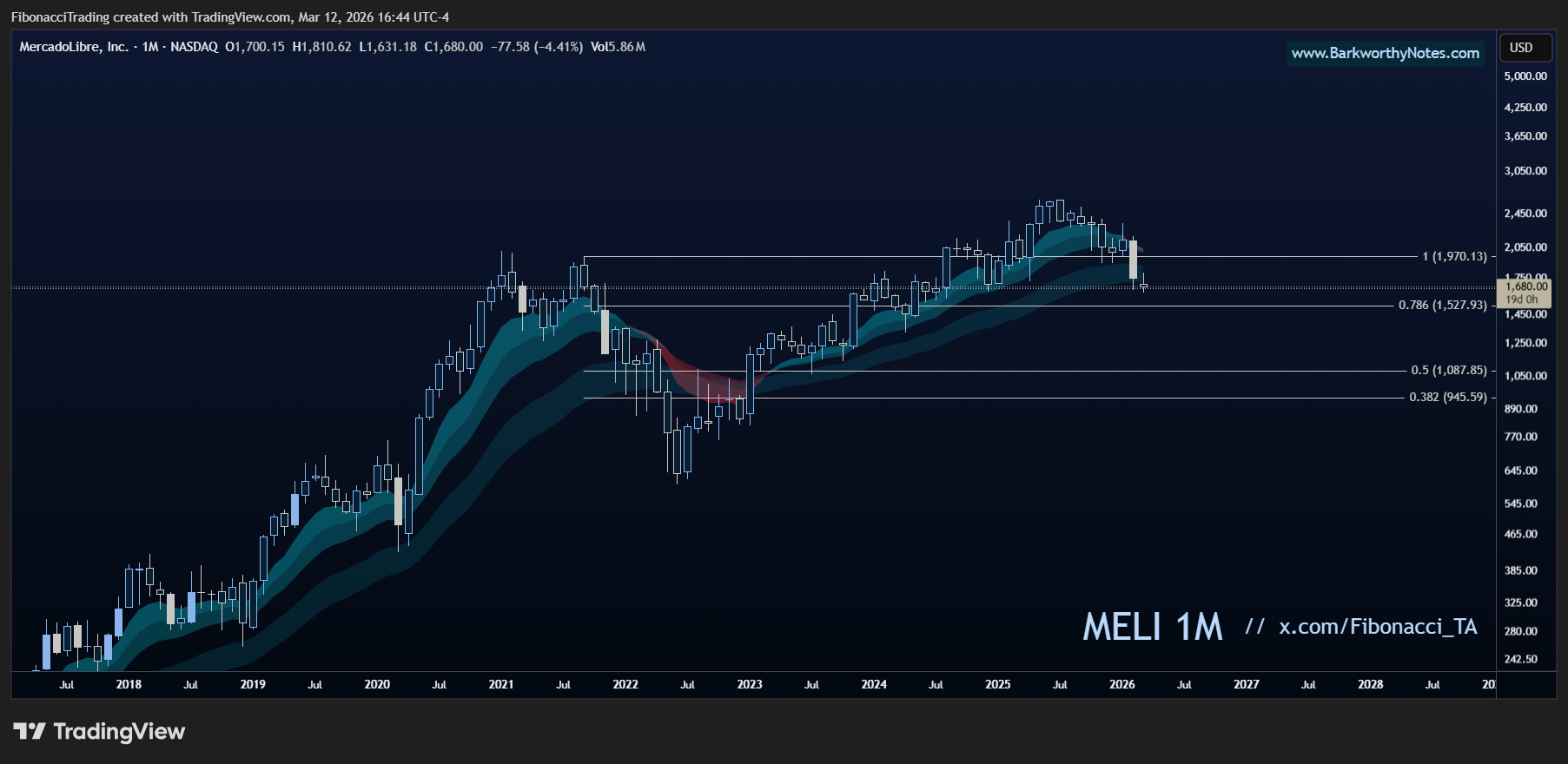Click the 19d 0h countdown label

tap(1521, 300)
